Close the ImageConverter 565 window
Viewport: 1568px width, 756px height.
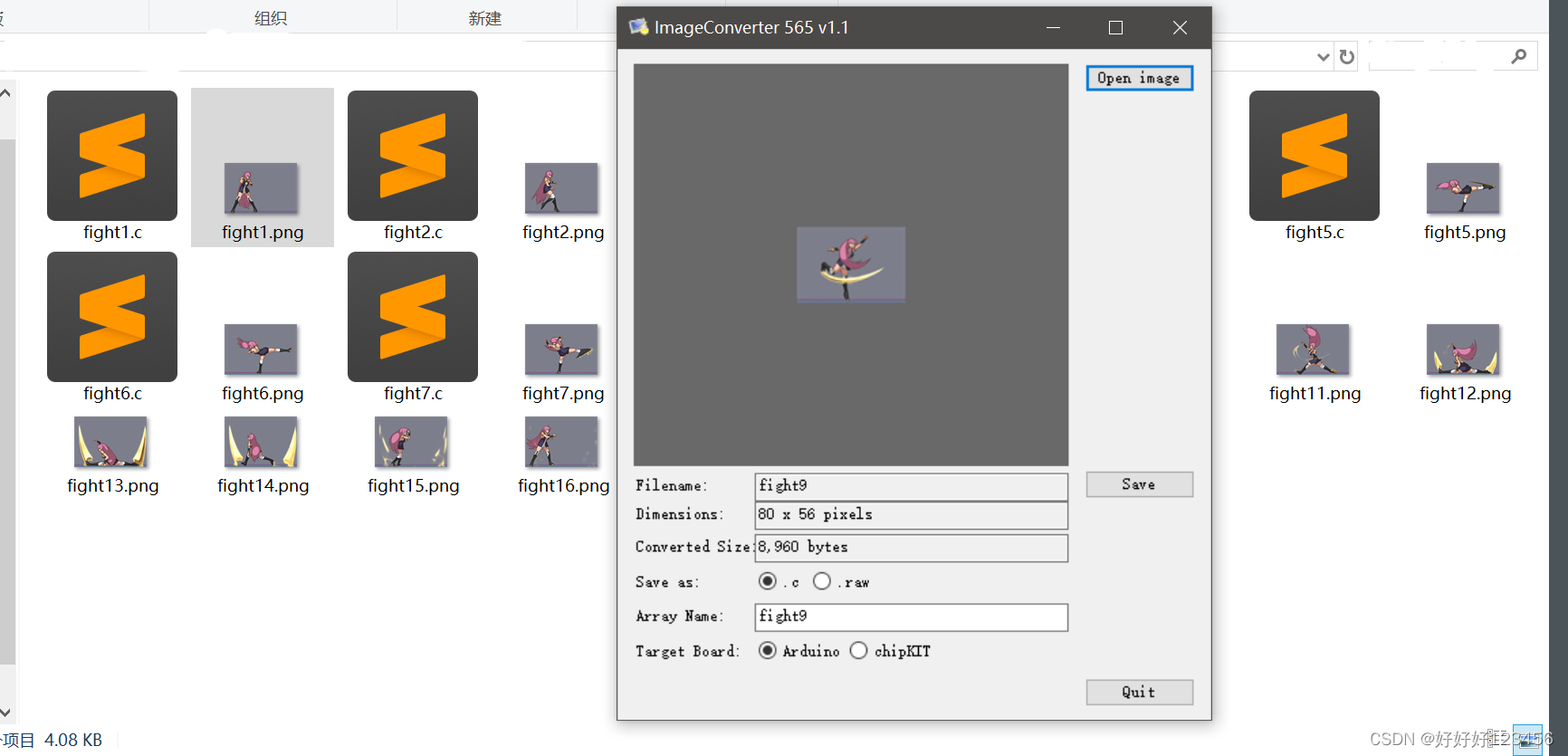click(1180, 28)
